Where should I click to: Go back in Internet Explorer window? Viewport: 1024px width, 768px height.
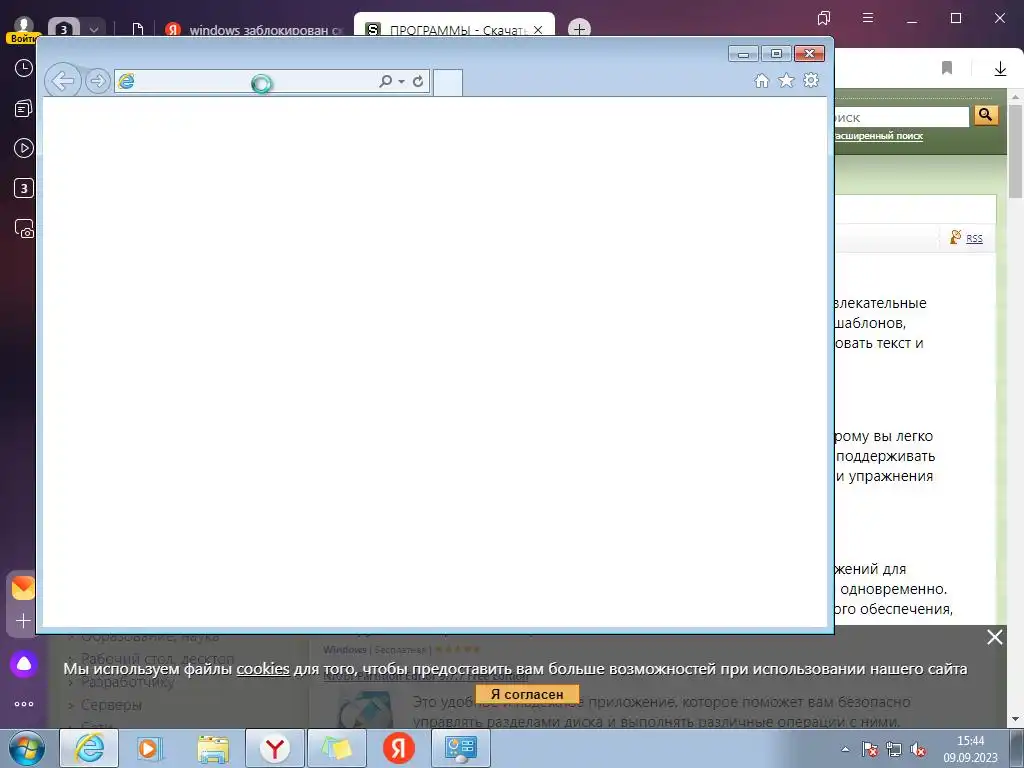tap(63, 81)
